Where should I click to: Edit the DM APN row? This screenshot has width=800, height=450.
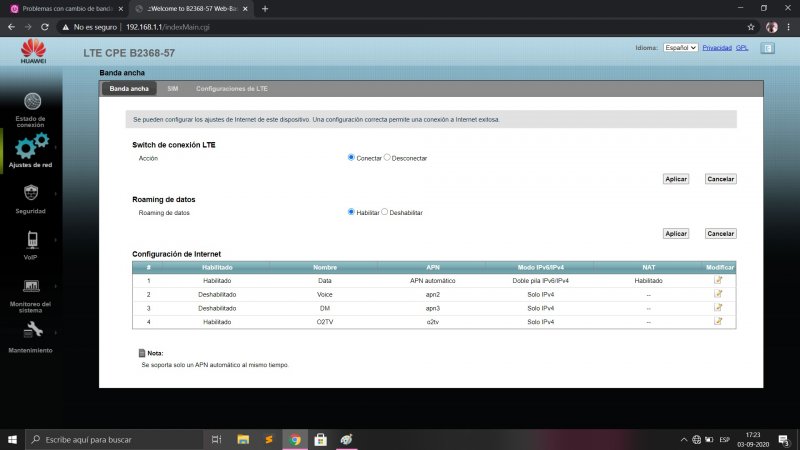[718, 308]
